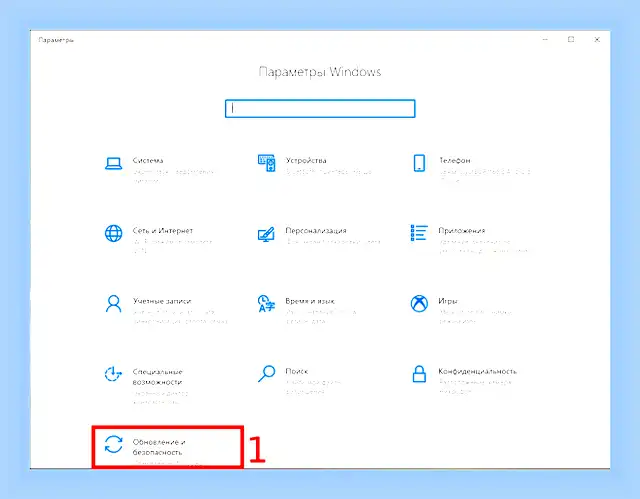
Task: Select the Поиск label
Action: point(297,371)
